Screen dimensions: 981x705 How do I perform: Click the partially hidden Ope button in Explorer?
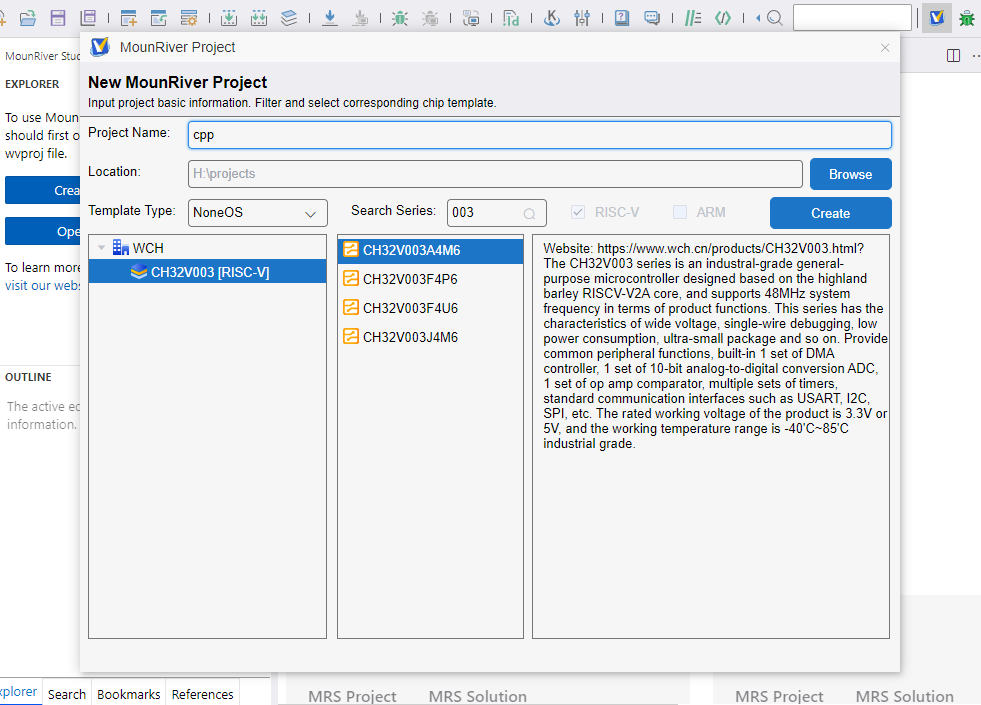(x=43, y=231)
